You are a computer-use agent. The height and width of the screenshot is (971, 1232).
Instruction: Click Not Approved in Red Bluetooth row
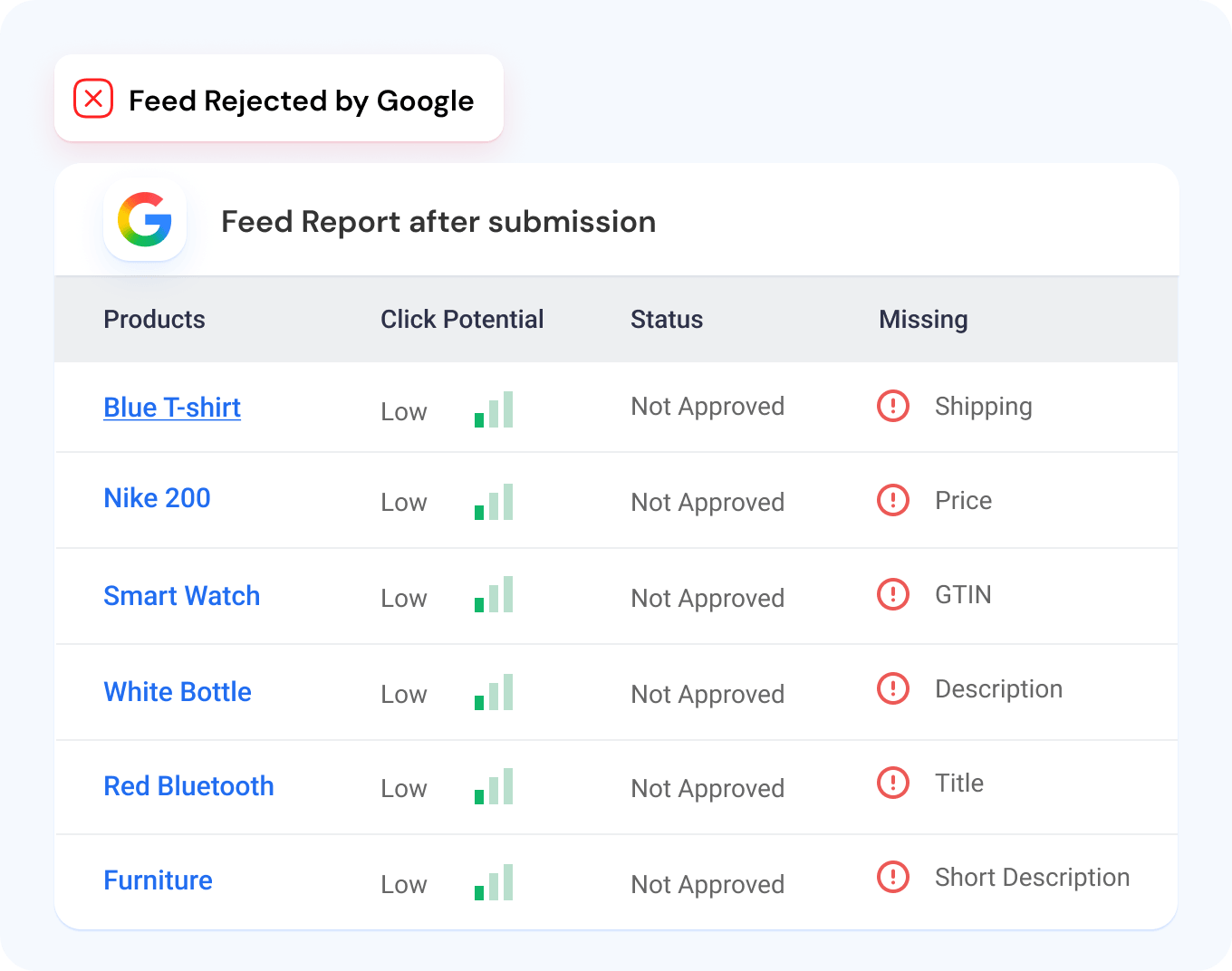pyautogui.click(x=707, y=789)
